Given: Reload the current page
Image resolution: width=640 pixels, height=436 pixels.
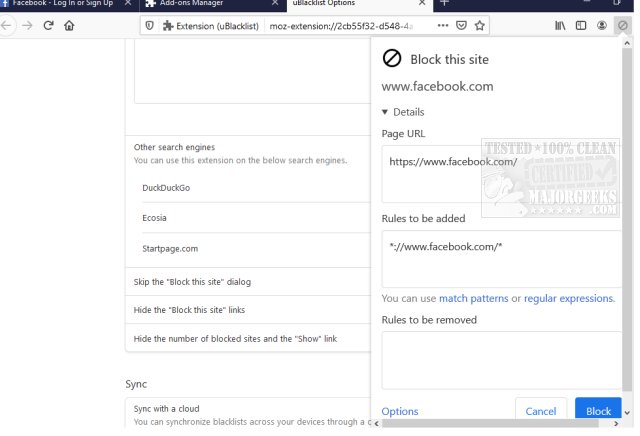Looking at the screenshot, I should [48, 25].
